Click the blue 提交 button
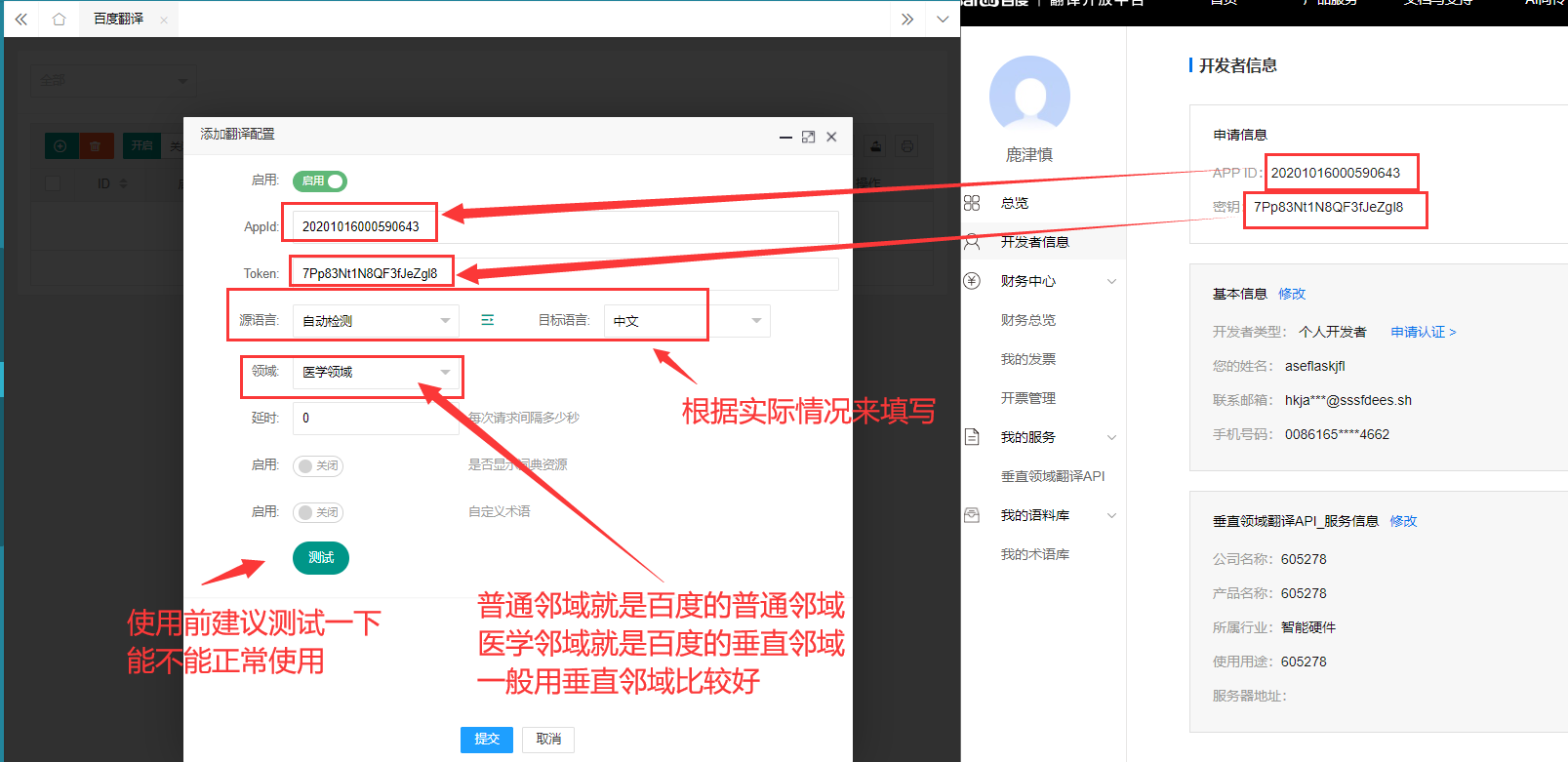The width and height of the screenshot is (1568, 762). coord(487,740)
